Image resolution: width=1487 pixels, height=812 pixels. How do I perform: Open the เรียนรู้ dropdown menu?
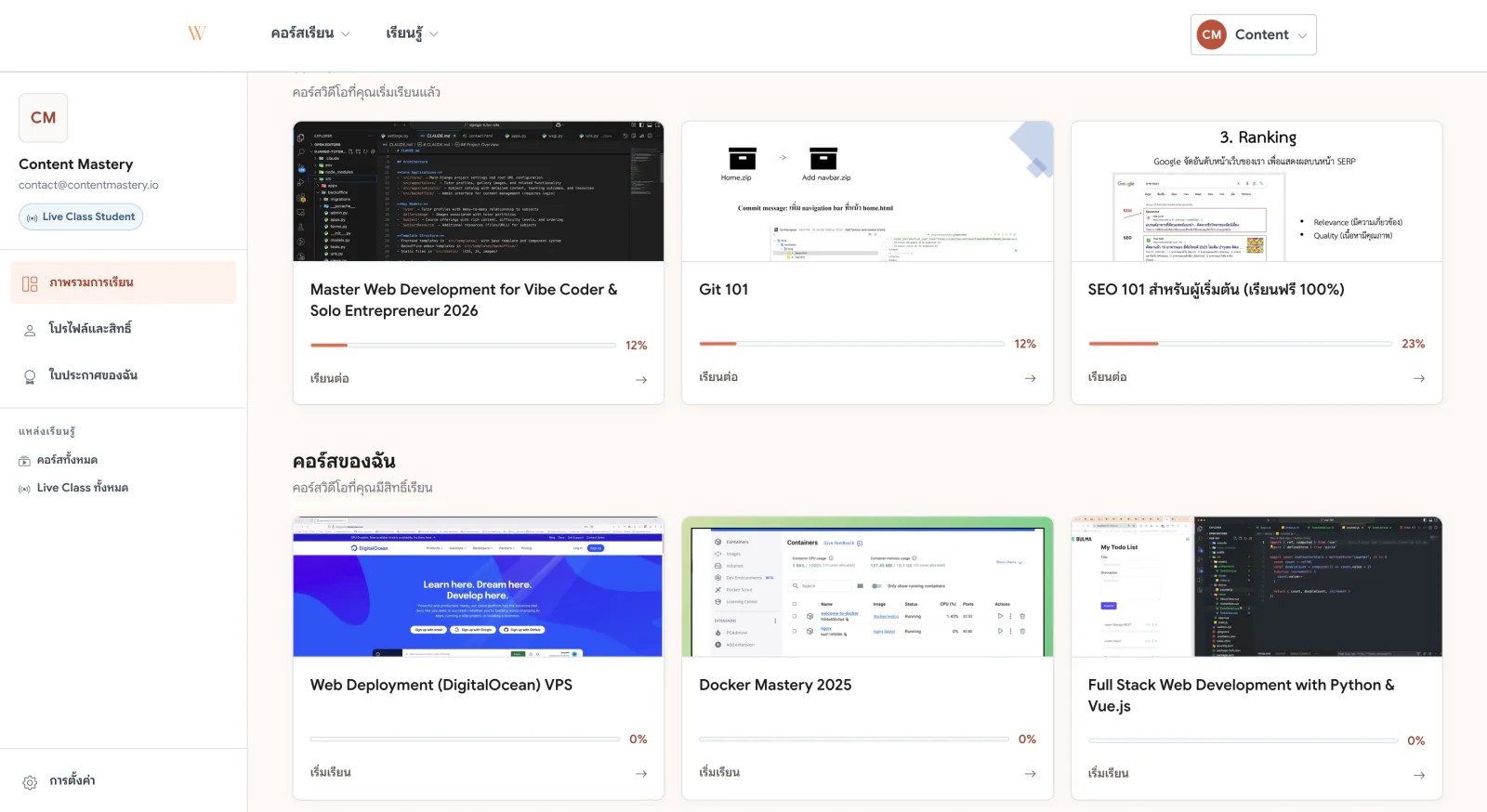coord(412,33)
